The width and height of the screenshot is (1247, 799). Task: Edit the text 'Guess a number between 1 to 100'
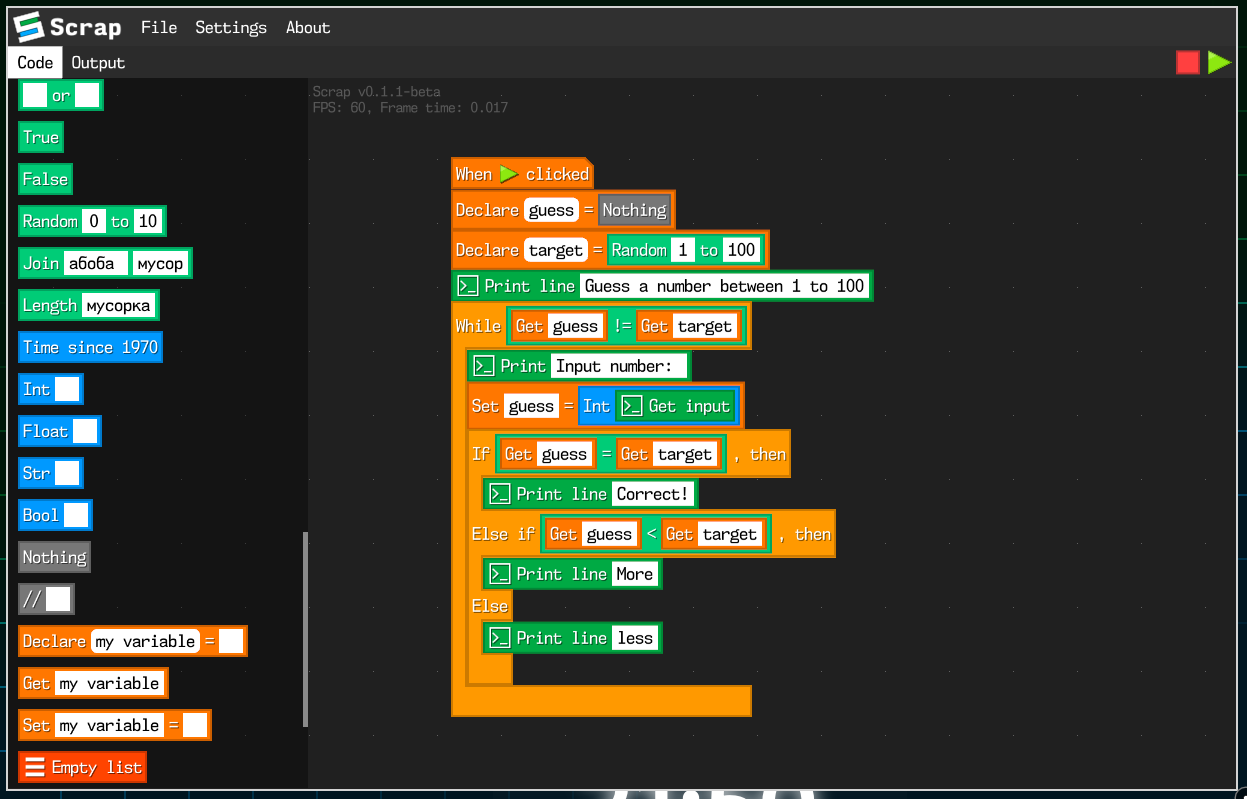tap(722, 286)
